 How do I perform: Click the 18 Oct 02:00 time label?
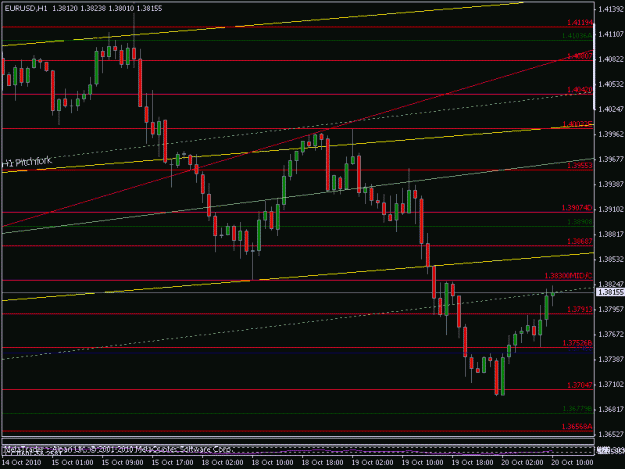click(222, 462)
